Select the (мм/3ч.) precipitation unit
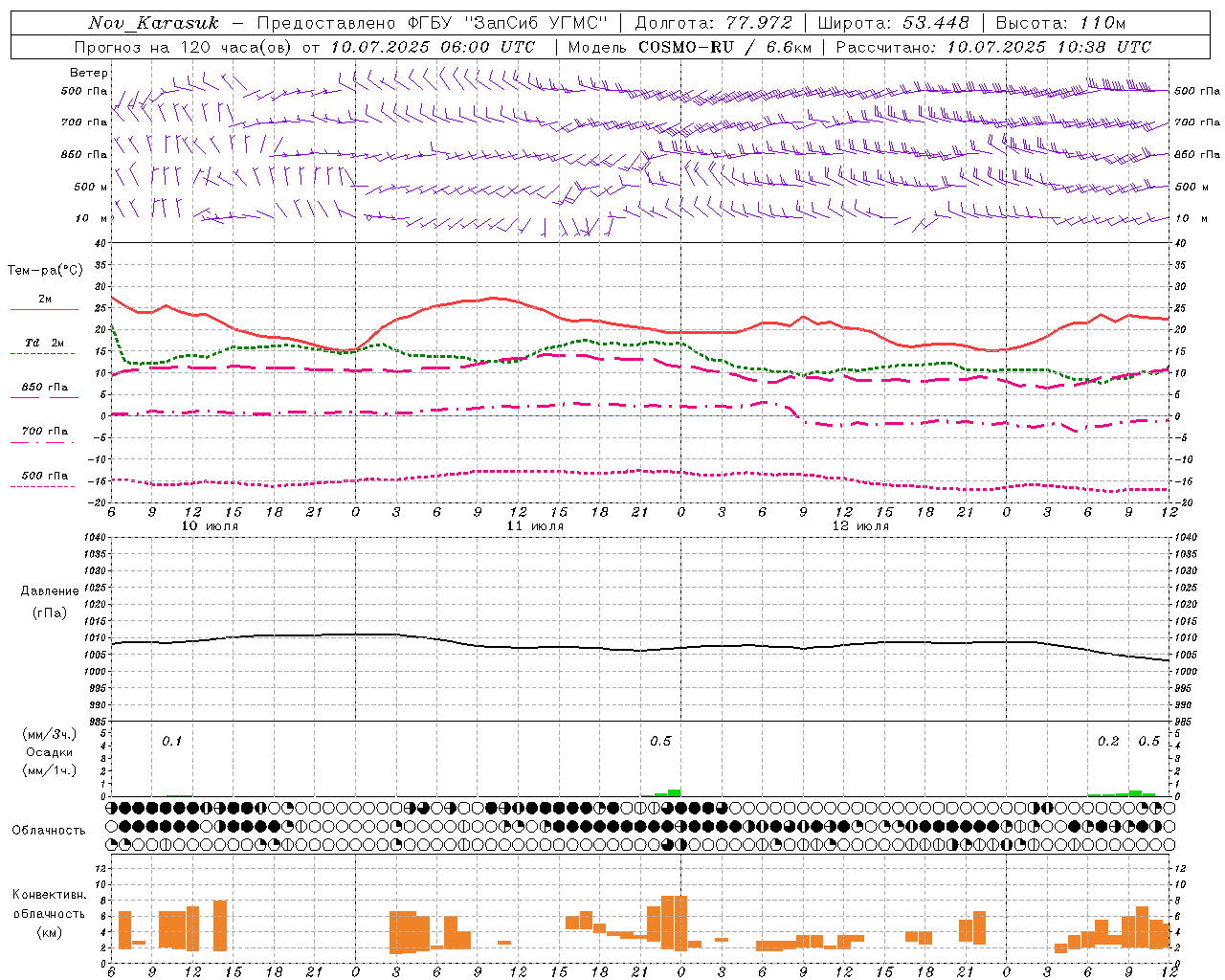Image resolution: width=1225 pixels, height=980 pixels. point(50,734)
